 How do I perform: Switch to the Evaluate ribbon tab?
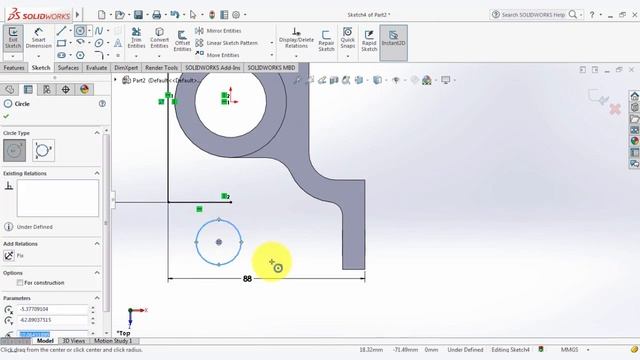[96, 68]
